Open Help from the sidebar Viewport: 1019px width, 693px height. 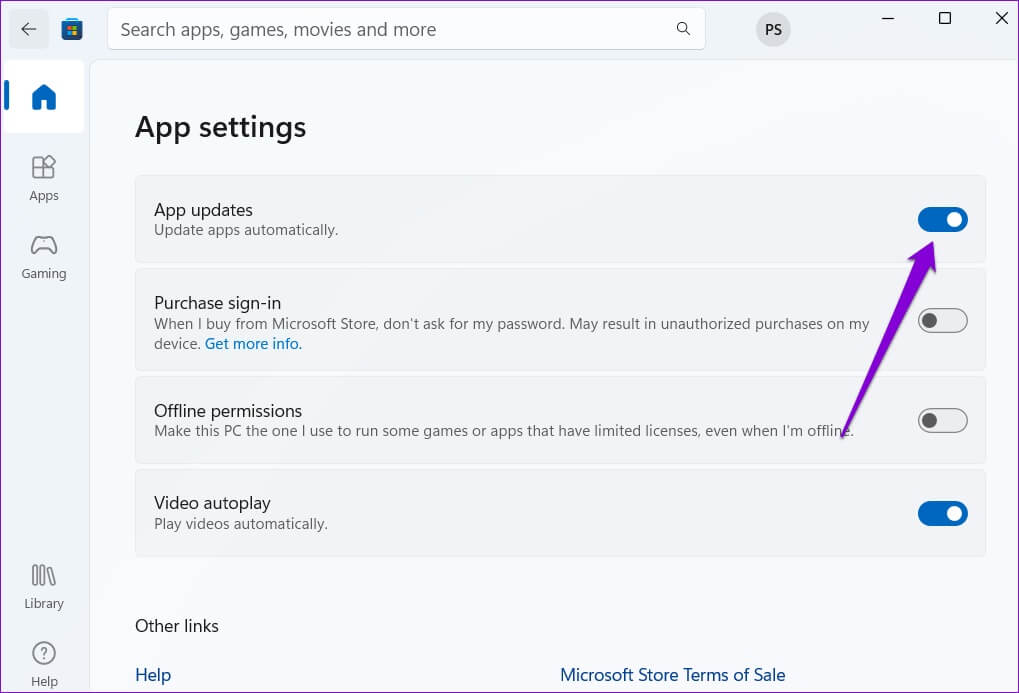[x=44, y=664]
